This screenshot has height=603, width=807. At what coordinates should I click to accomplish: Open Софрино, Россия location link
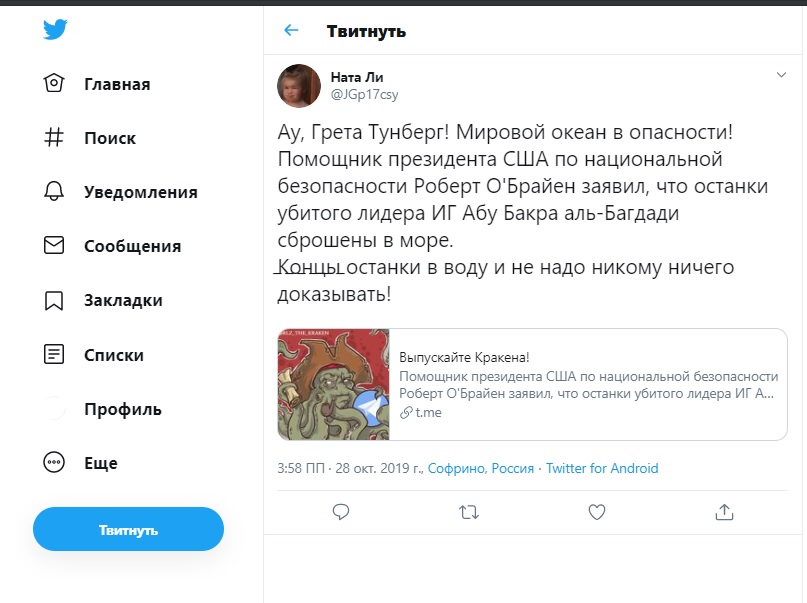pos(483,468)
